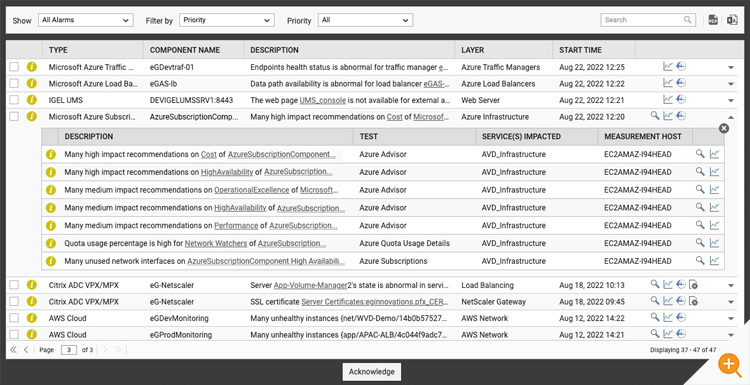The width and height of the screenshot is (750, 385).
Task: Open graph for OperationalExcellence detail row
Action: point(714,189)
